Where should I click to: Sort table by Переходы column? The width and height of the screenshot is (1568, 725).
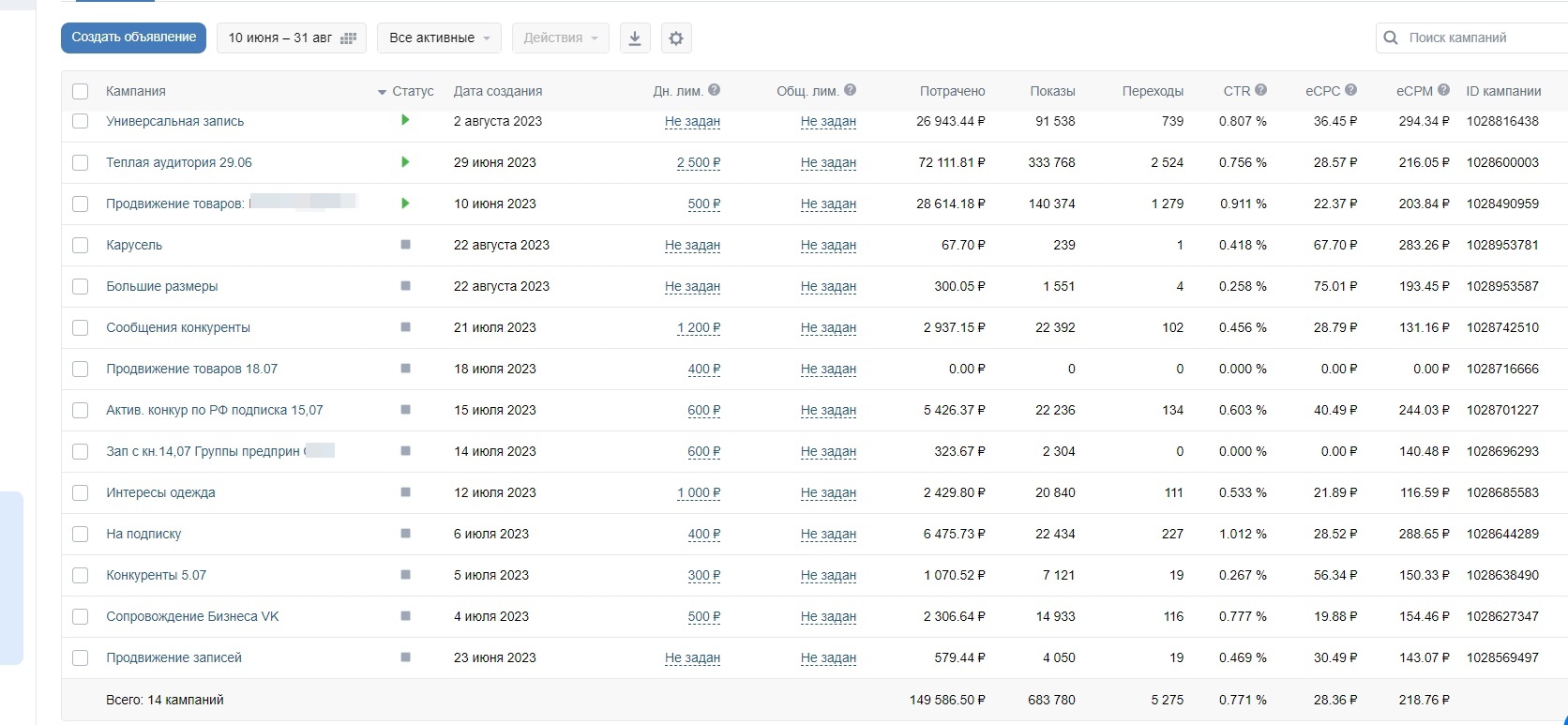1153,91
